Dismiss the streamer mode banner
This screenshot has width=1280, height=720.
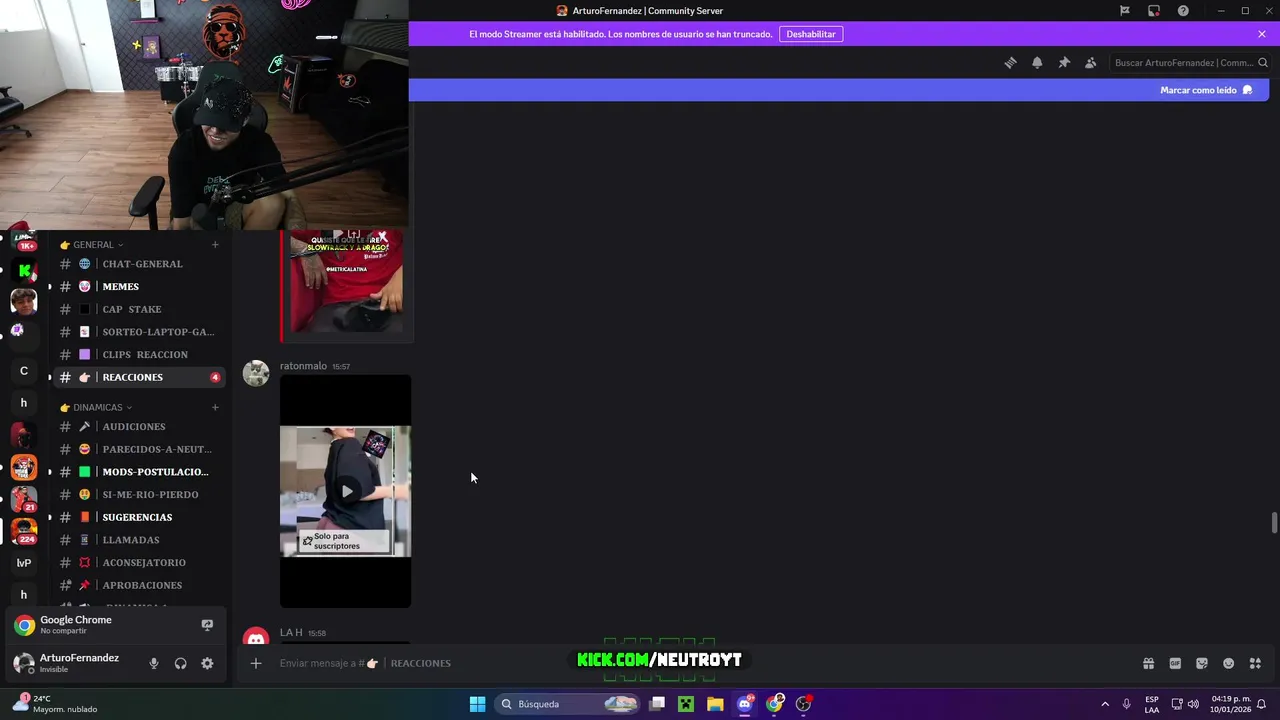click(x=1262, y=34)
